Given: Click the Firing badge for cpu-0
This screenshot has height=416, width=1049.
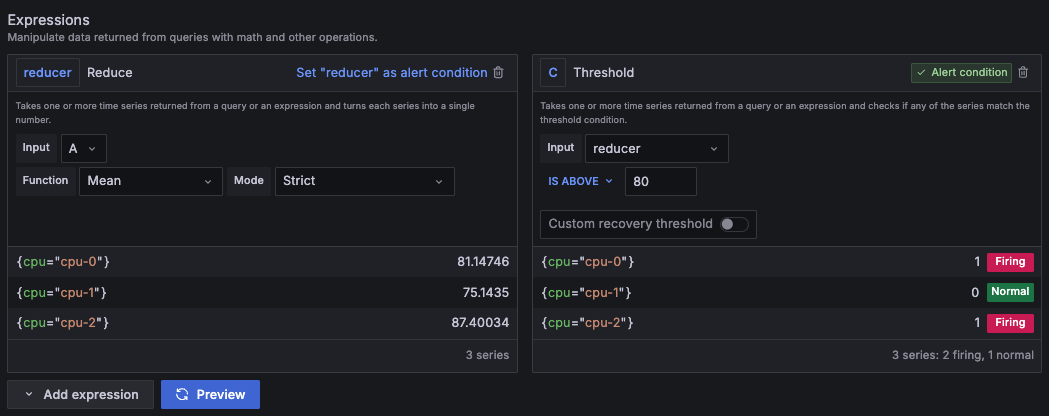Looking at the screenshot, I should click(x=1010, y=262).
